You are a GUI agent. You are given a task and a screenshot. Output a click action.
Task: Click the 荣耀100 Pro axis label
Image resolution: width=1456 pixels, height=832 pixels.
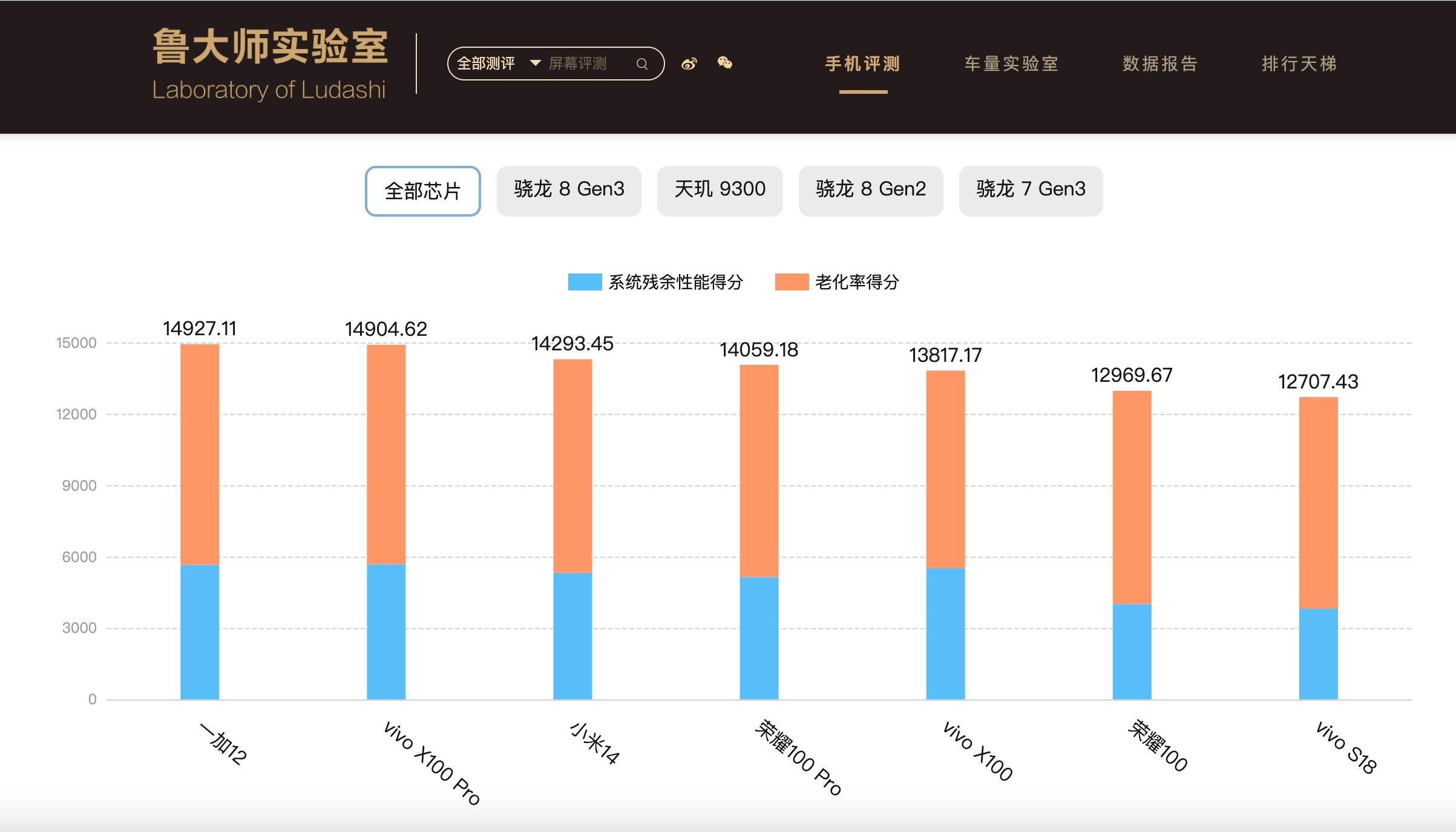(x=798, y=758)
